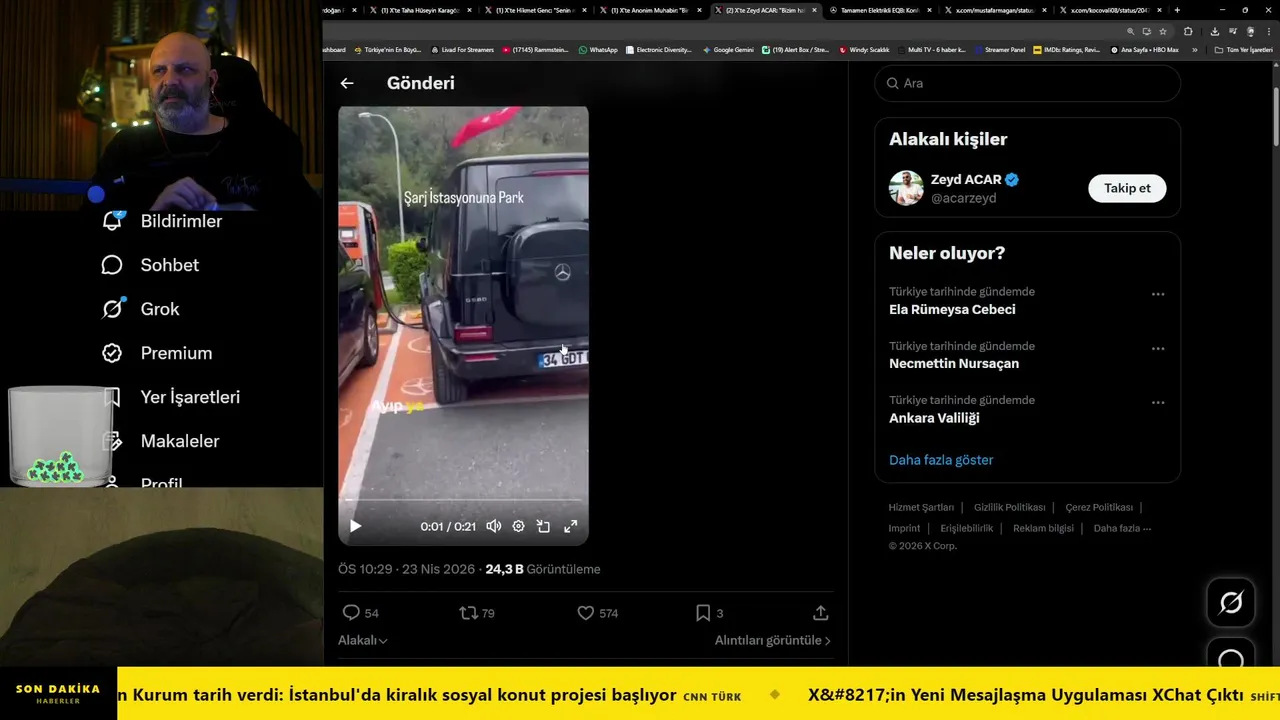Expand Daha fazla footer menu
The image size is (1280, 720).
pos(1122,528)
